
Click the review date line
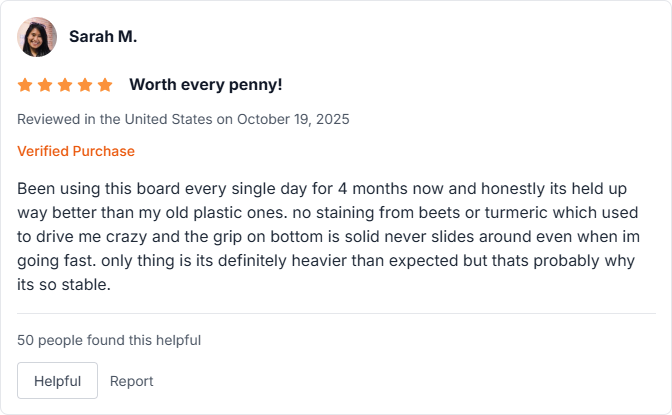tap(183, 119)
